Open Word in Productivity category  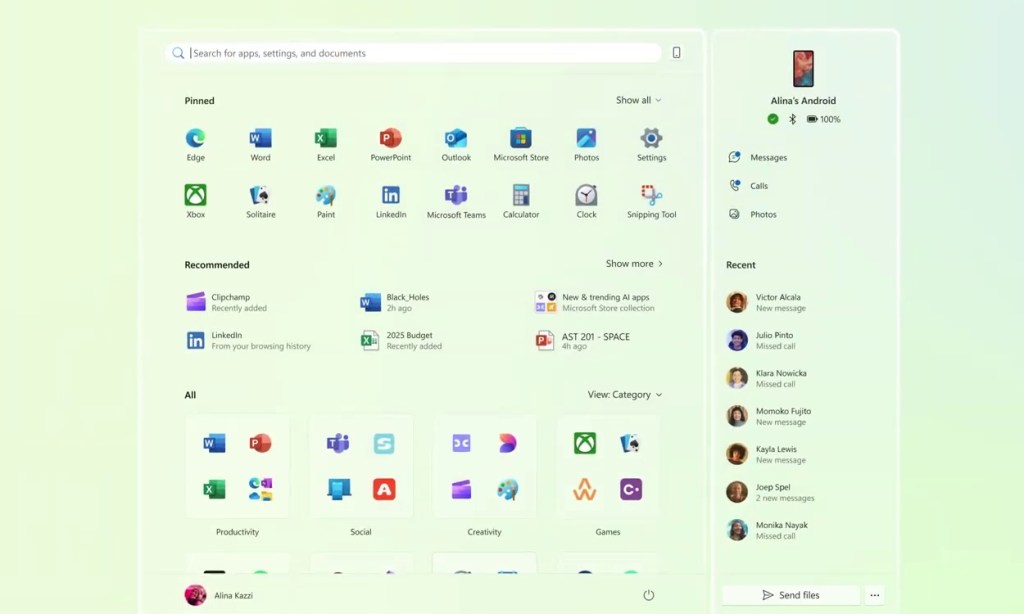214,444
